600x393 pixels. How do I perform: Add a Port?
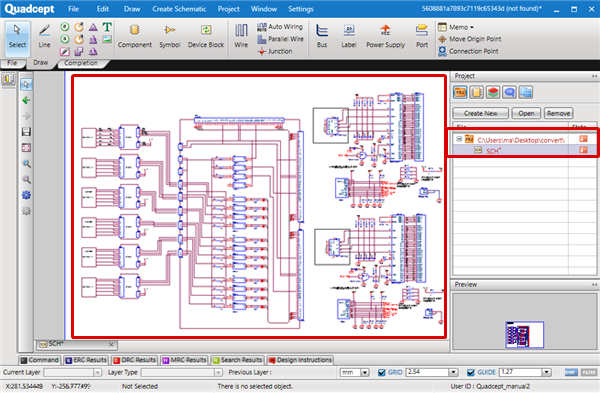(422, 36)
